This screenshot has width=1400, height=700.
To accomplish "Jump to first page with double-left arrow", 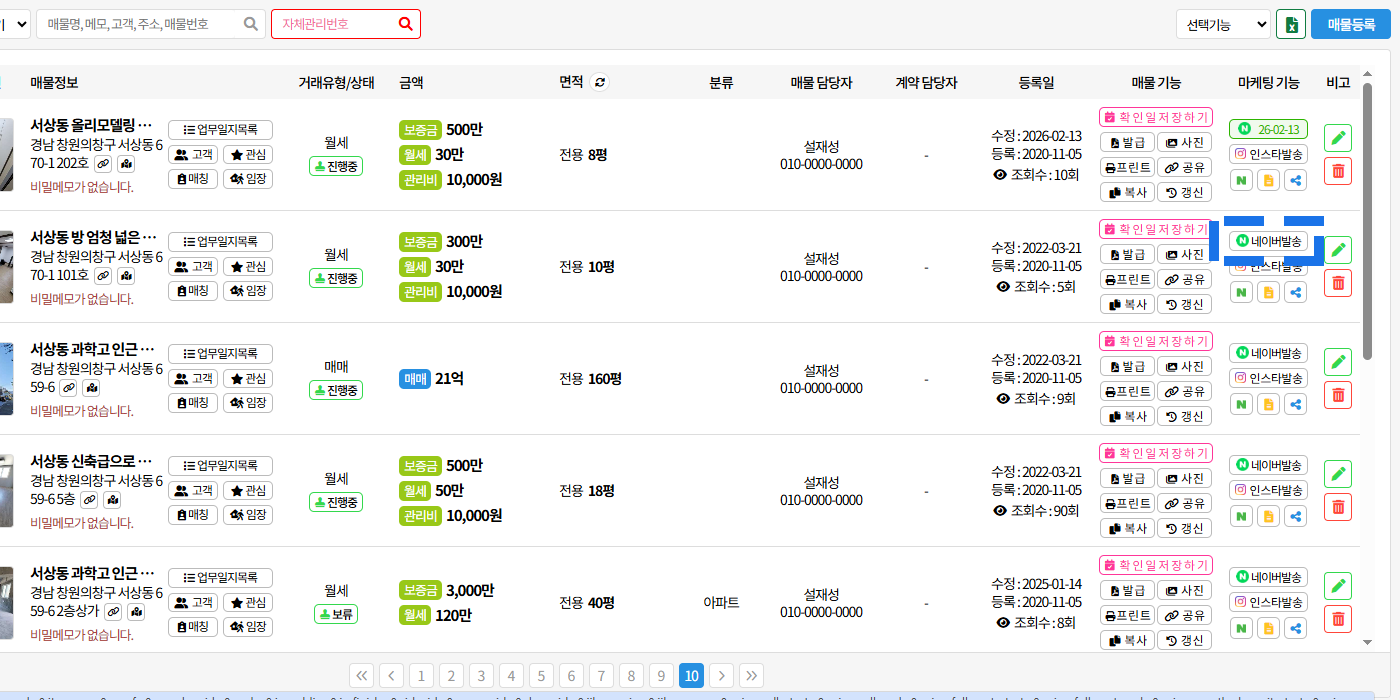I will (362, 675).
